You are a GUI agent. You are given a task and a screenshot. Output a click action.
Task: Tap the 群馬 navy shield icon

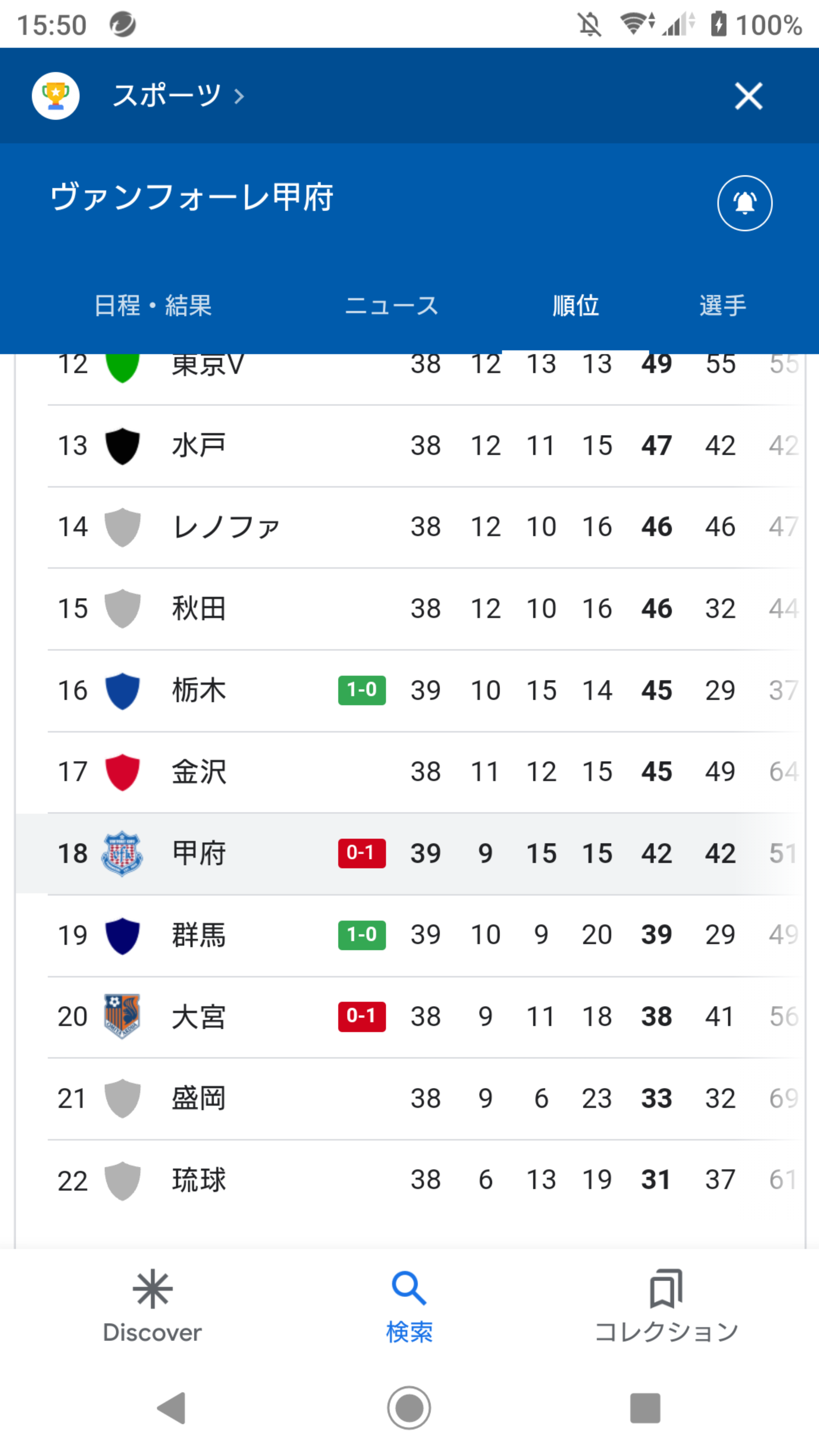click(x=122, y=935)
